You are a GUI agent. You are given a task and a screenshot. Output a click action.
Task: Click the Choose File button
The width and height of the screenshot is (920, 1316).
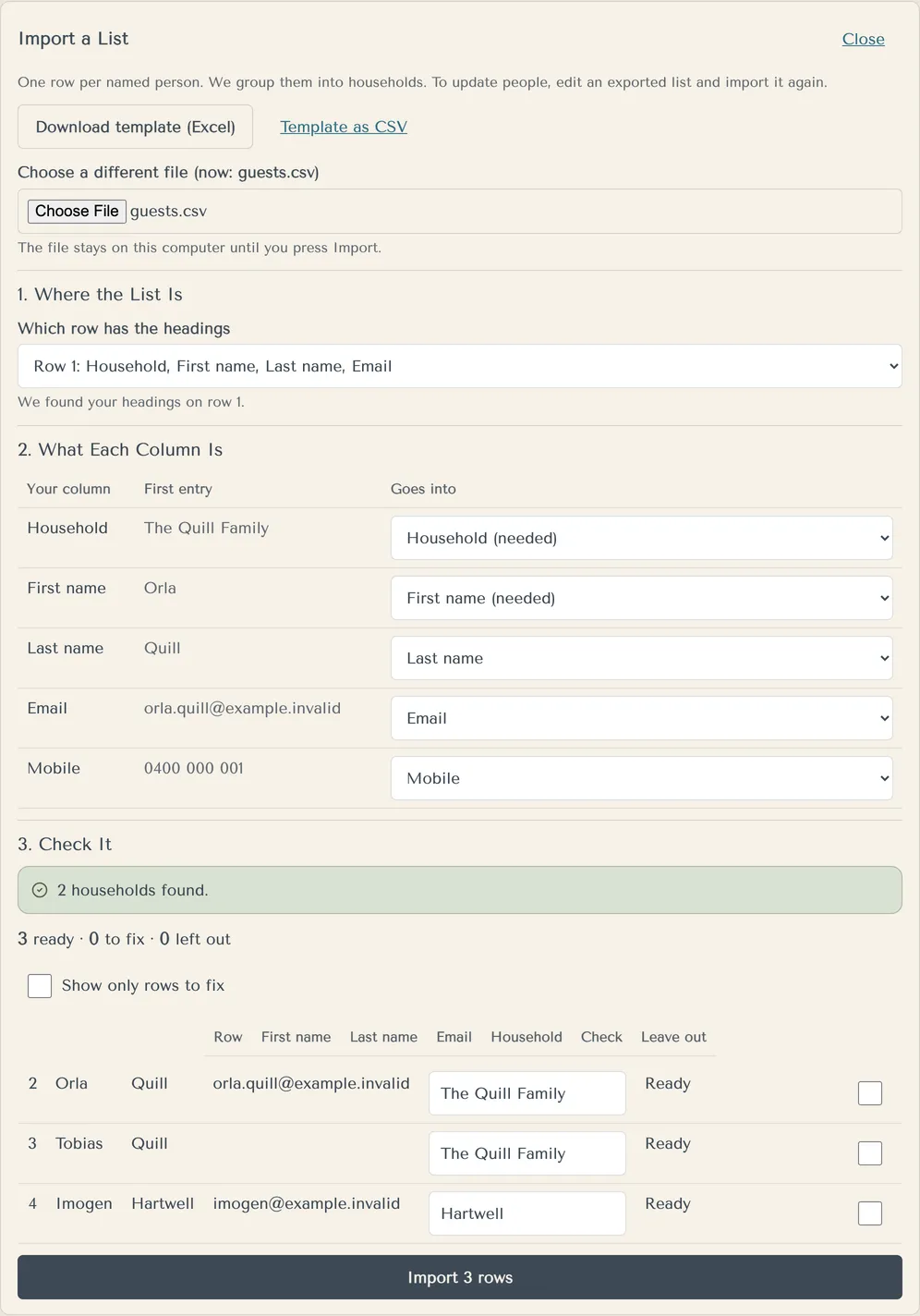[x=77, y=211]
